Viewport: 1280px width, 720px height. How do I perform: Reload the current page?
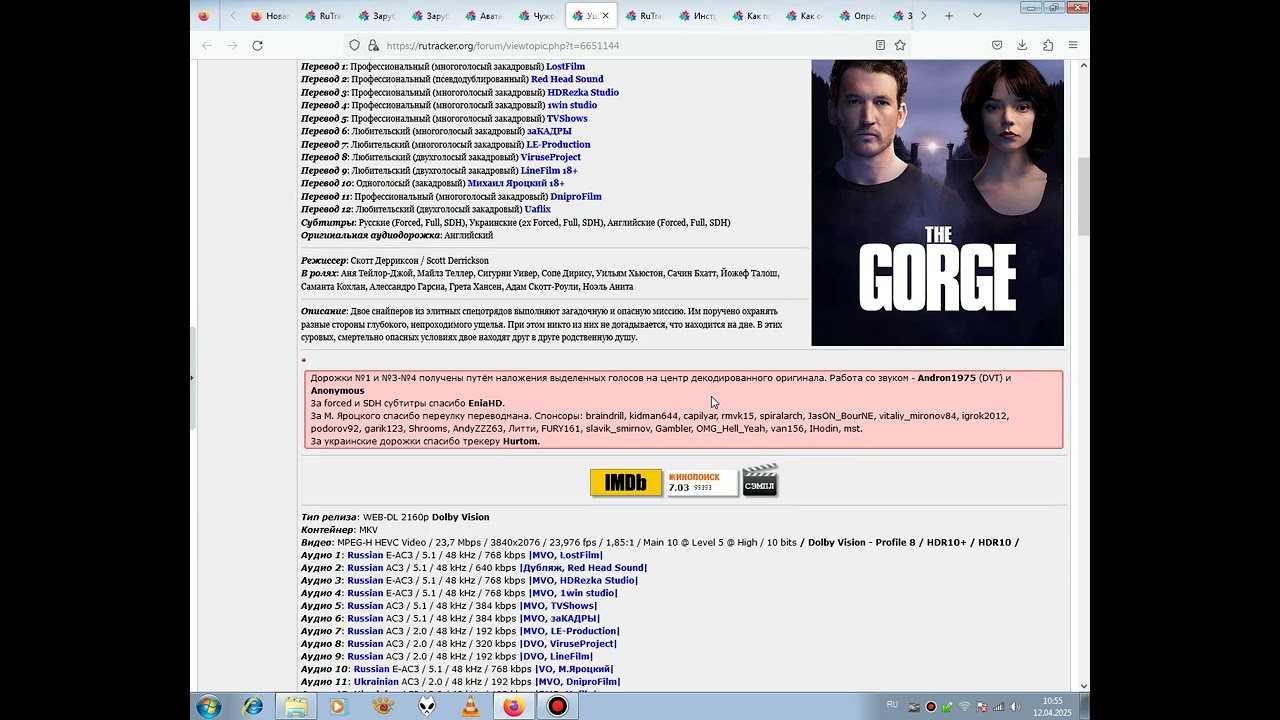(x=257, y=45)
